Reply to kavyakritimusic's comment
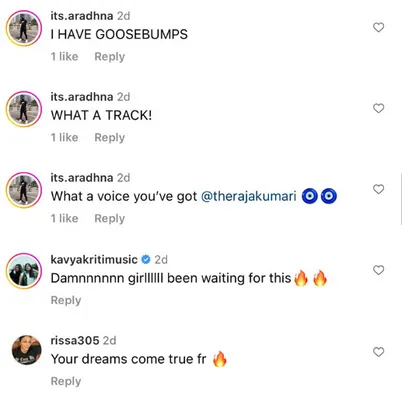402x401 pixels. click(x=66, y=300)
